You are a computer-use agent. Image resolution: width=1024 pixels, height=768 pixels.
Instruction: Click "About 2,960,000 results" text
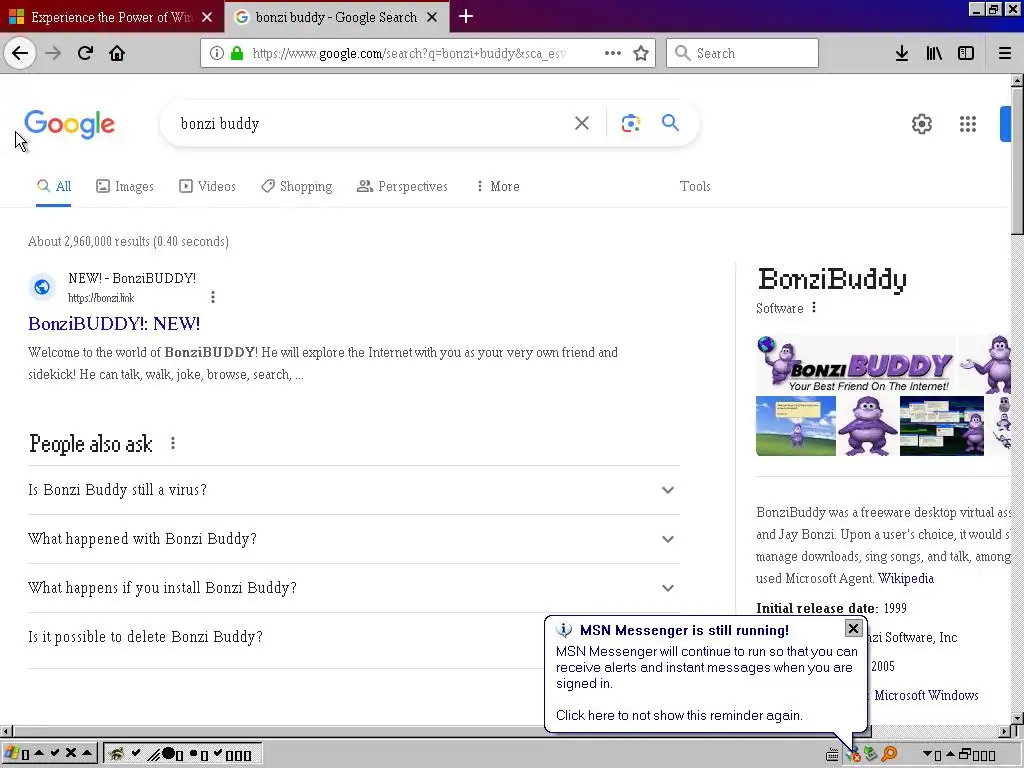(x=89, y=241)
